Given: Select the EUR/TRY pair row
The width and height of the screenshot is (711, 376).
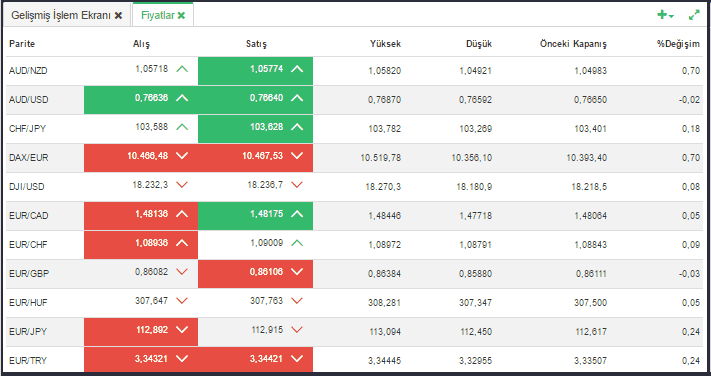Looking at the screenshot, I should 355,360.
